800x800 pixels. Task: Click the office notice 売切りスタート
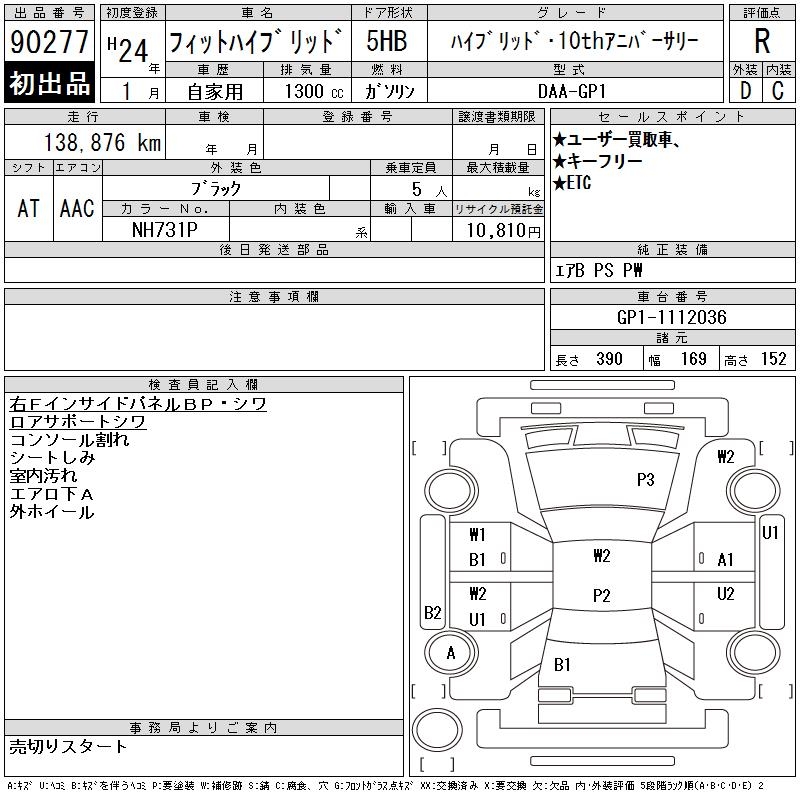tap(68, 746)
